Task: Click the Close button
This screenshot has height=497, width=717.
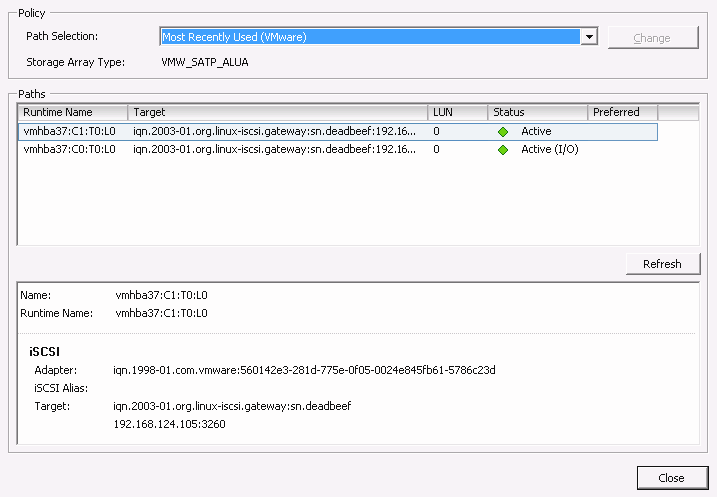Action: pos(671,477)
